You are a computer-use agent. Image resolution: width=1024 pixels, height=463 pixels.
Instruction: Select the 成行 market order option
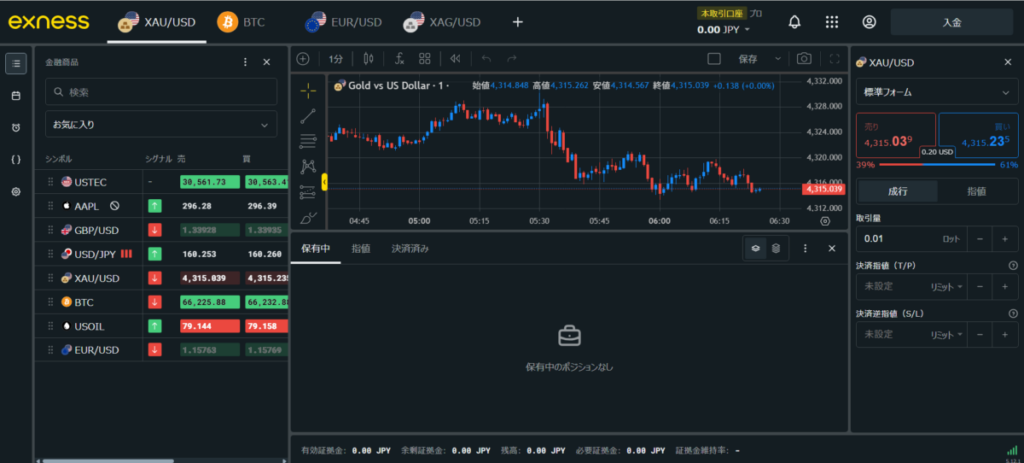897,191
